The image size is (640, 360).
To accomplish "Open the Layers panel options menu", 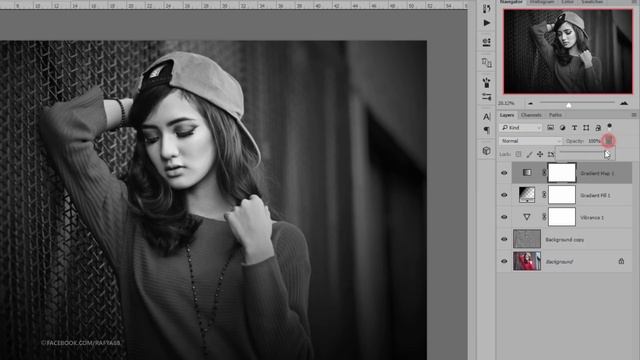I will click(634, 115).
